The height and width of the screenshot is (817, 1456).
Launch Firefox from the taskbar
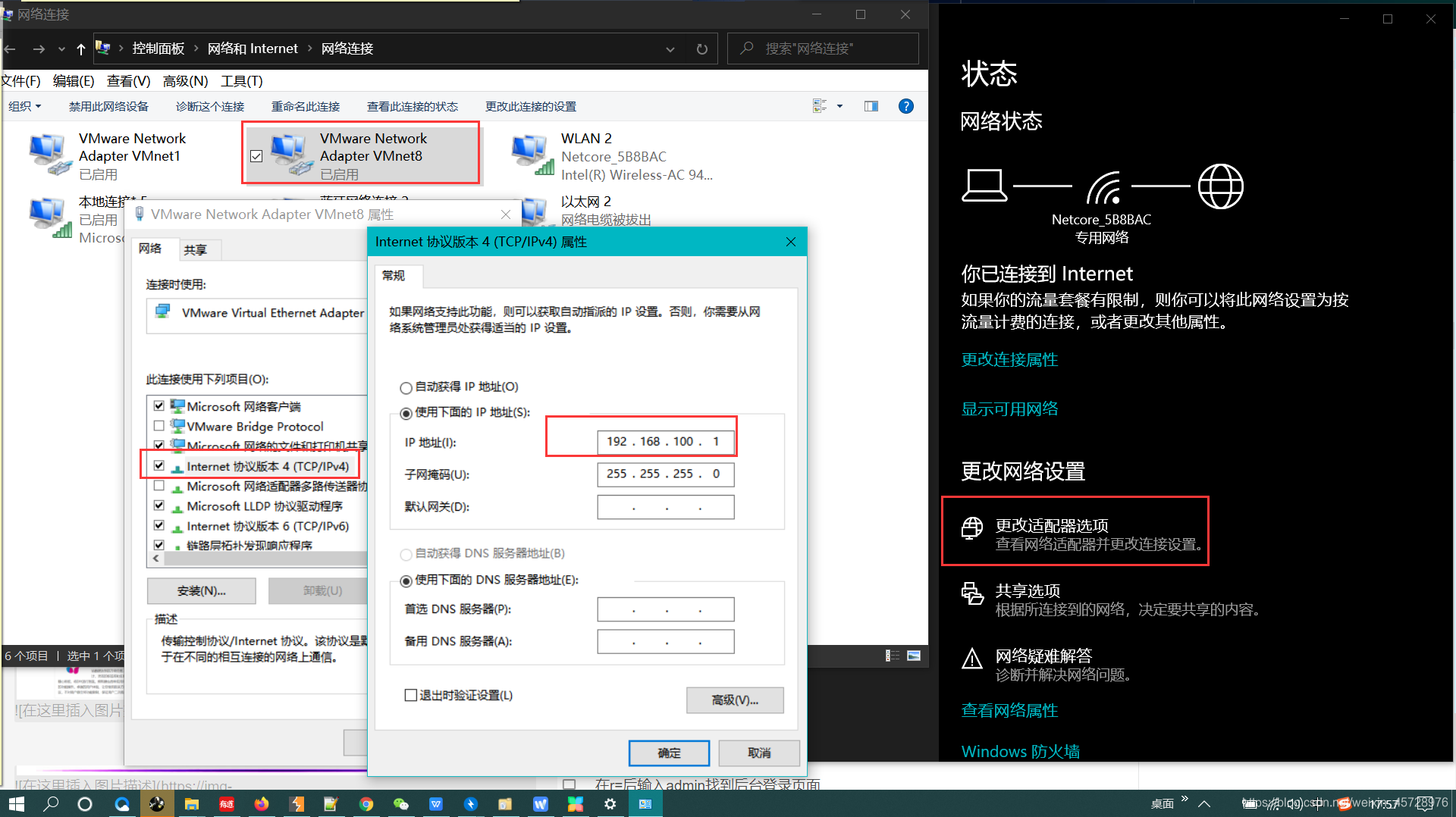(x=262, y=804)
